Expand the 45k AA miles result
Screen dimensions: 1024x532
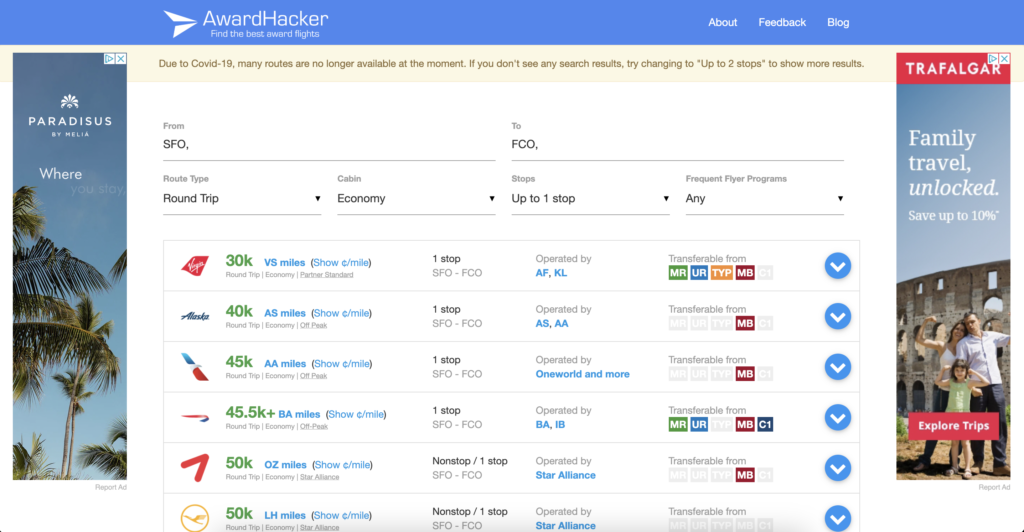(837, 367)
